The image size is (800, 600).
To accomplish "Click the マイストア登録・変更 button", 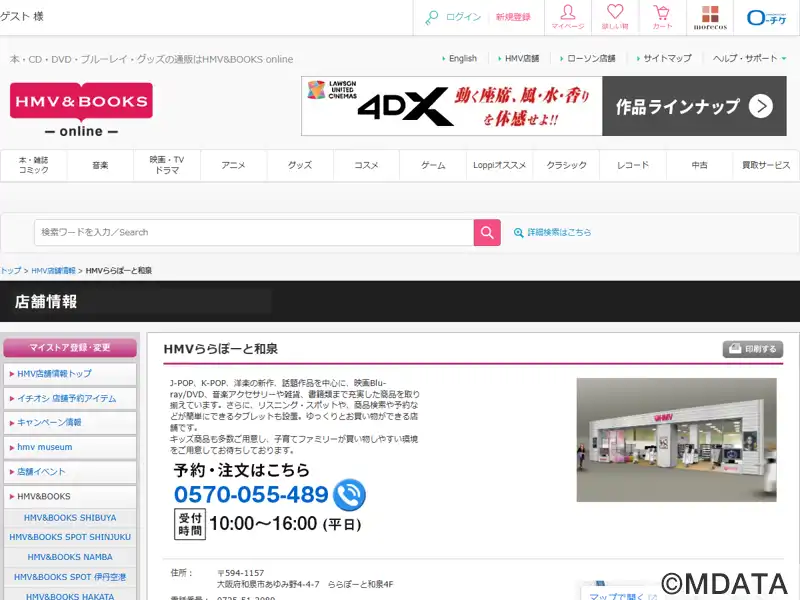I will [x=70, y=348].
